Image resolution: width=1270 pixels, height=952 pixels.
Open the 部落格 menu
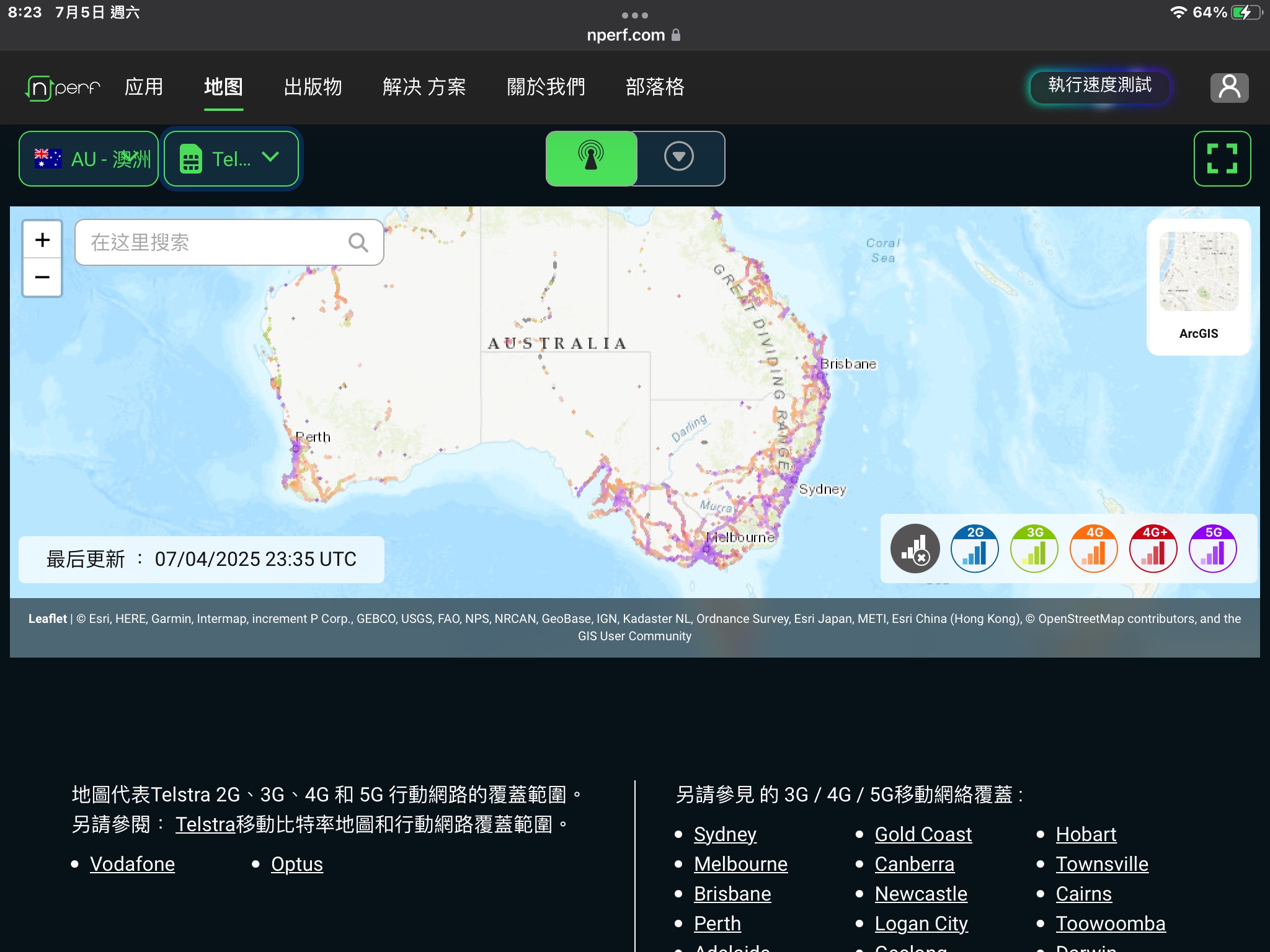655,87
